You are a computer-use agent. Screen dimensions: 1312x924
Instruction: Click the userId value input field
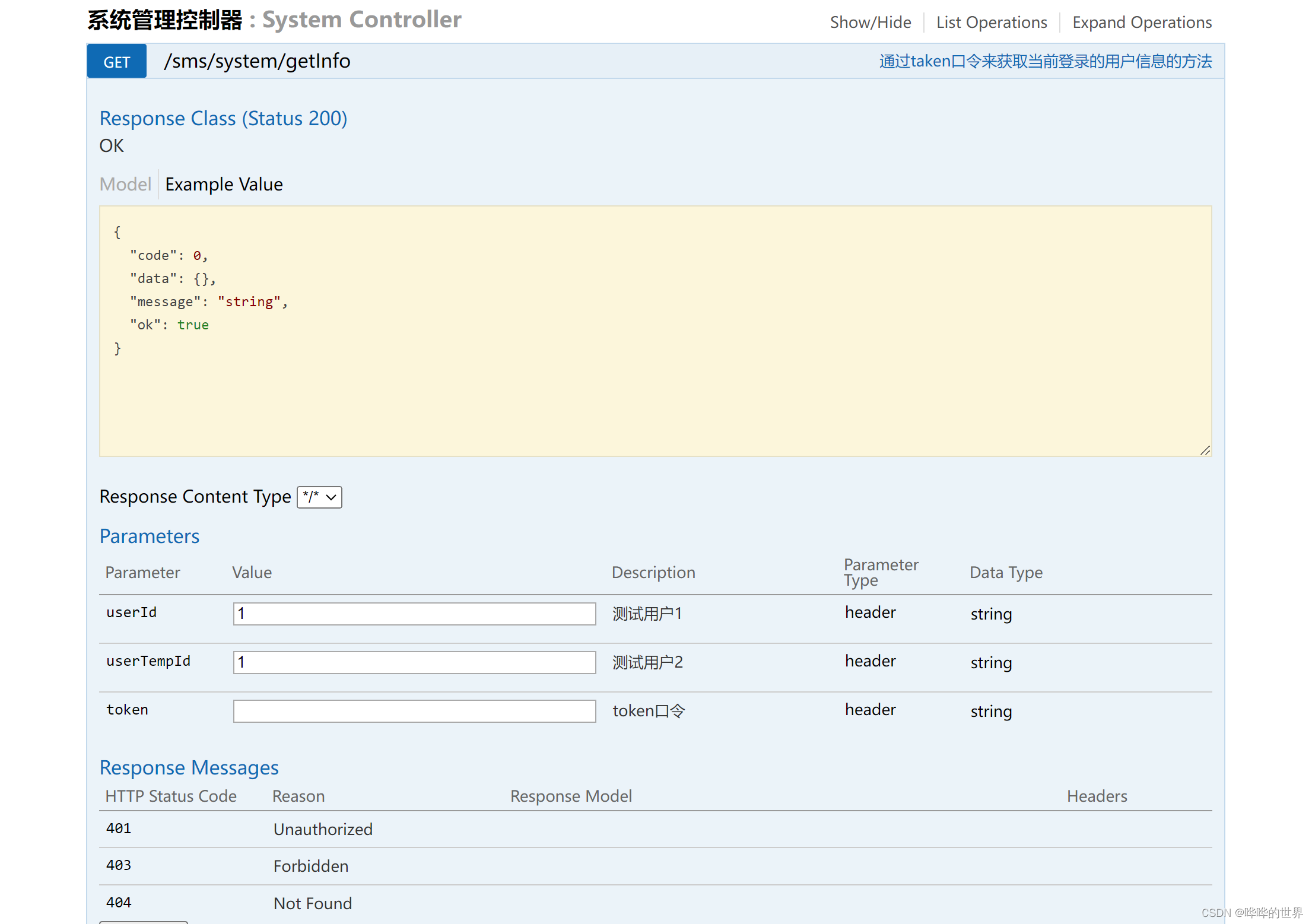coord(414,614)
